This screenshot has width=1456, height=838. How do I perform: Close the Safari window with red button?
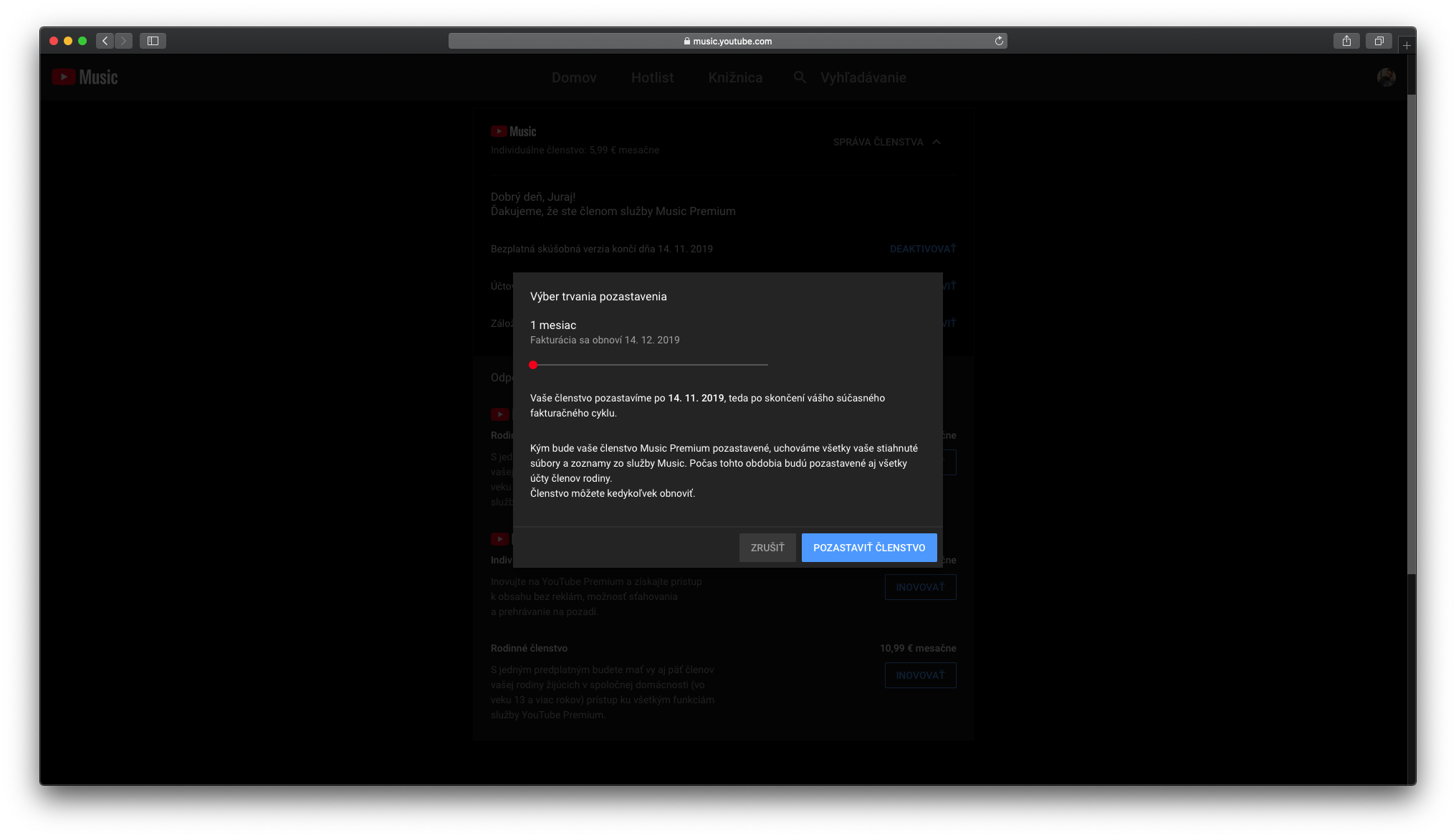click(x=54, y=41)
